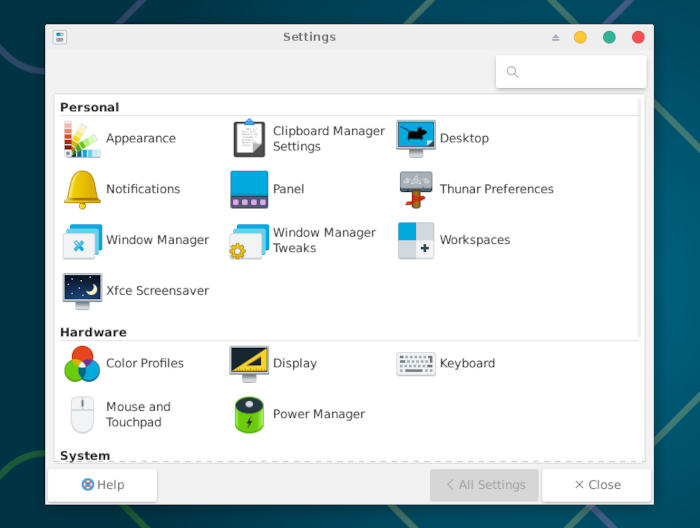The height and width of the screenshot is (528, 700).
Task: Click the All Settings button
Action: tap(484, 485)
